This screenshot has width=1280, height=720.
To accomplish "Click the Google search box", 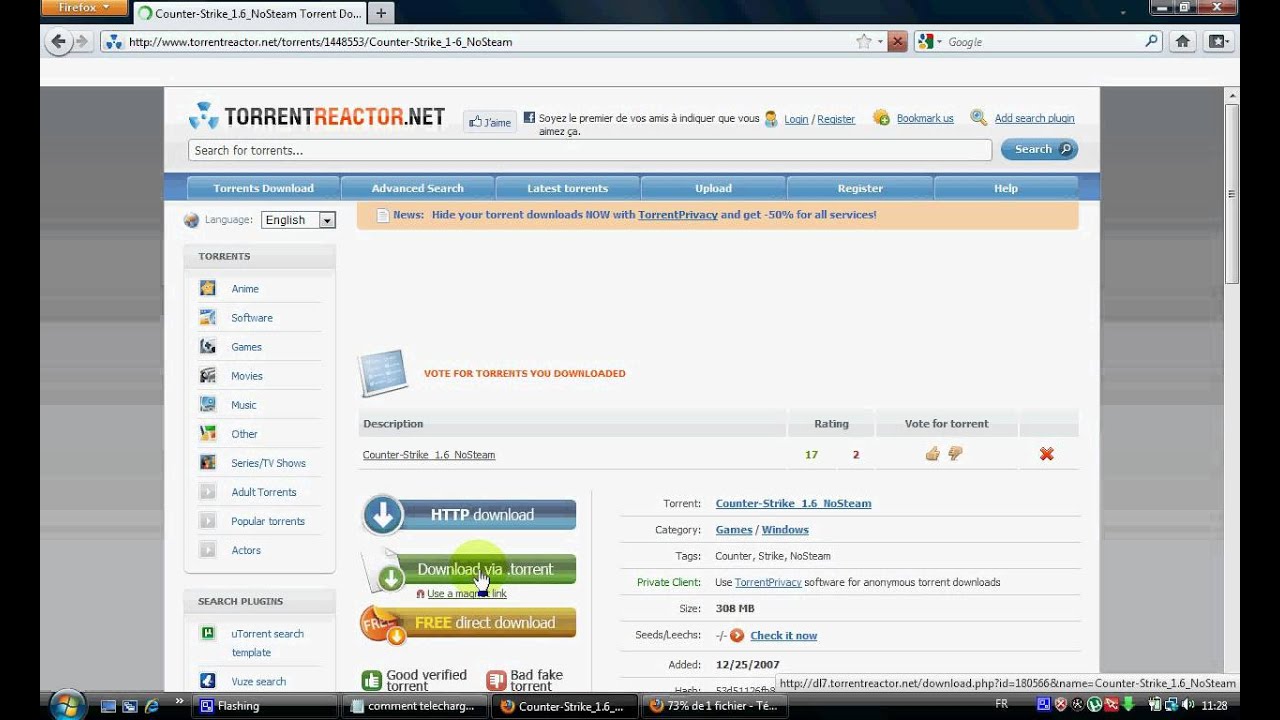I will coord(1040,42).
